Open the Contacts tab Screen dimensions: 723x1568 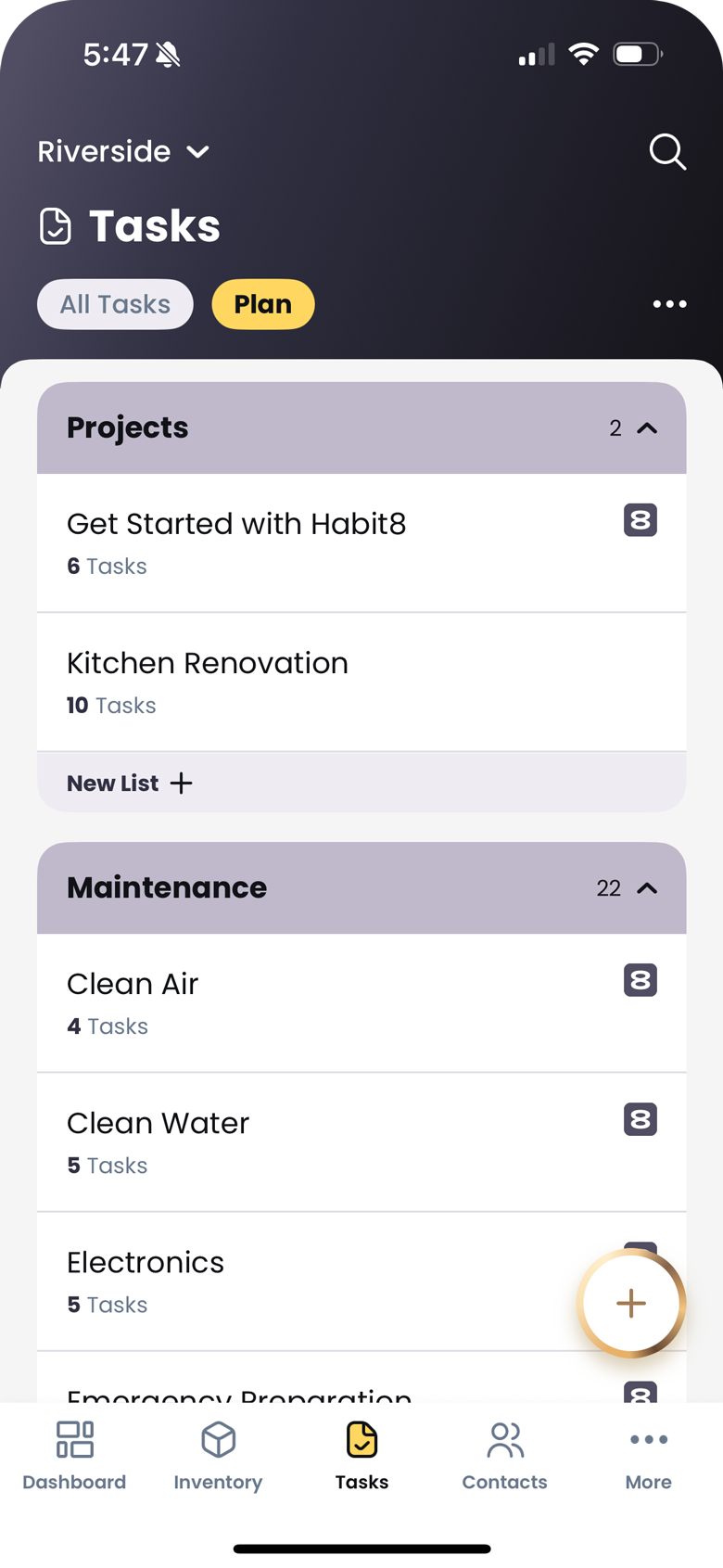pyautogui.click(x=505, y=1455)
